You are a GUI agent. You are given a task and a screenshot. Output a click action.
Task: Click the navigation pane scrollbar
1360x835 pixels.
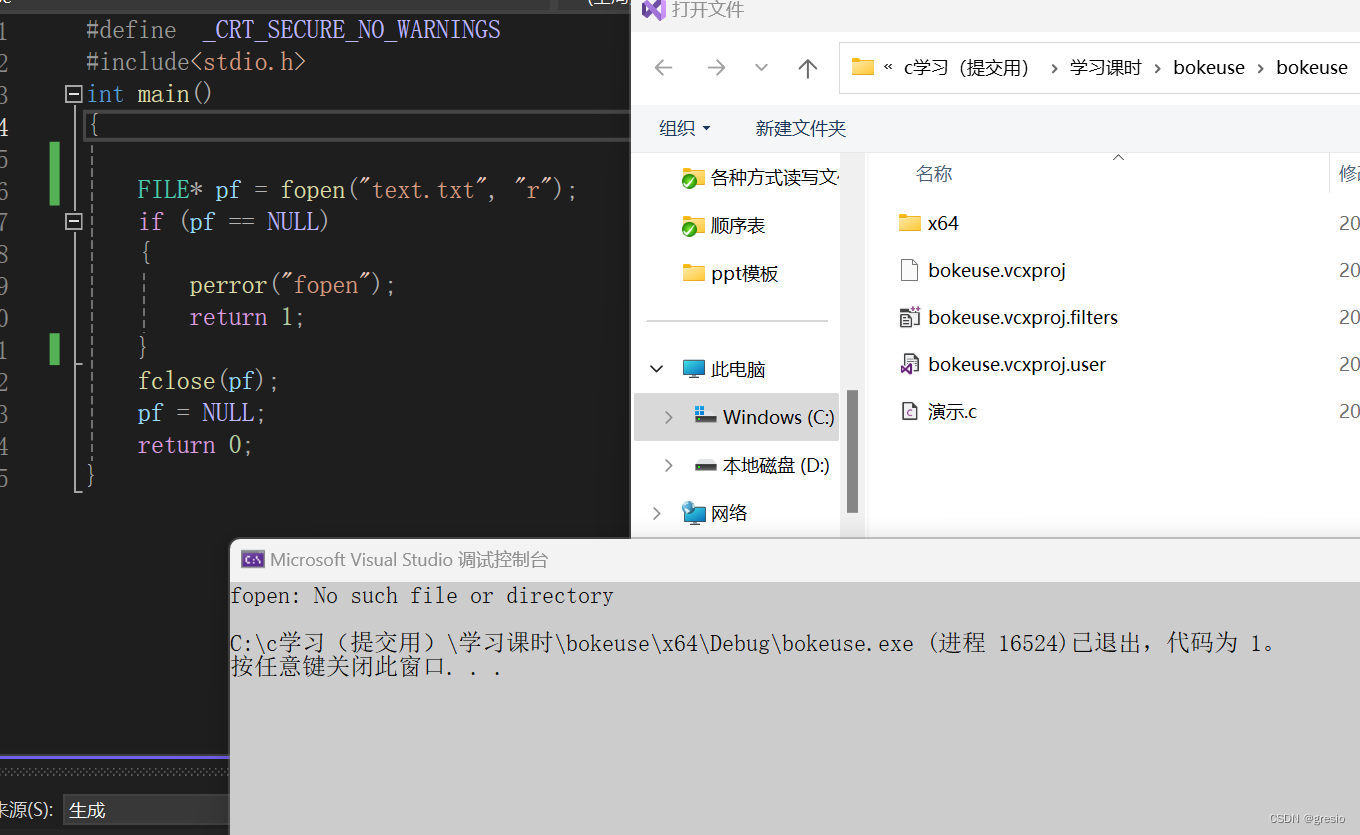[852, 450]
